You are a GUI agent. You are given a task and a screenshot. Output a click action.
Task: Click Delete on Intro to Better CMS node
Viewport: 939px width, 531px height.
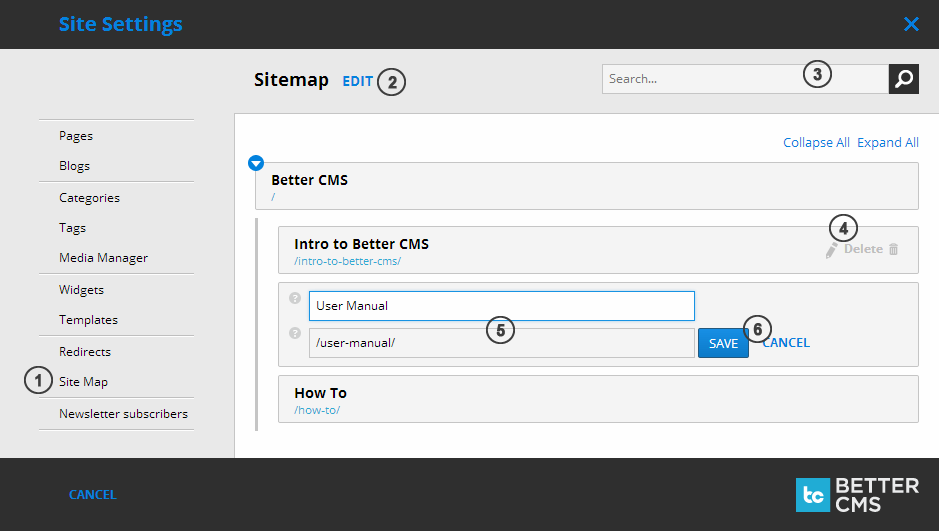pos(863,249)
